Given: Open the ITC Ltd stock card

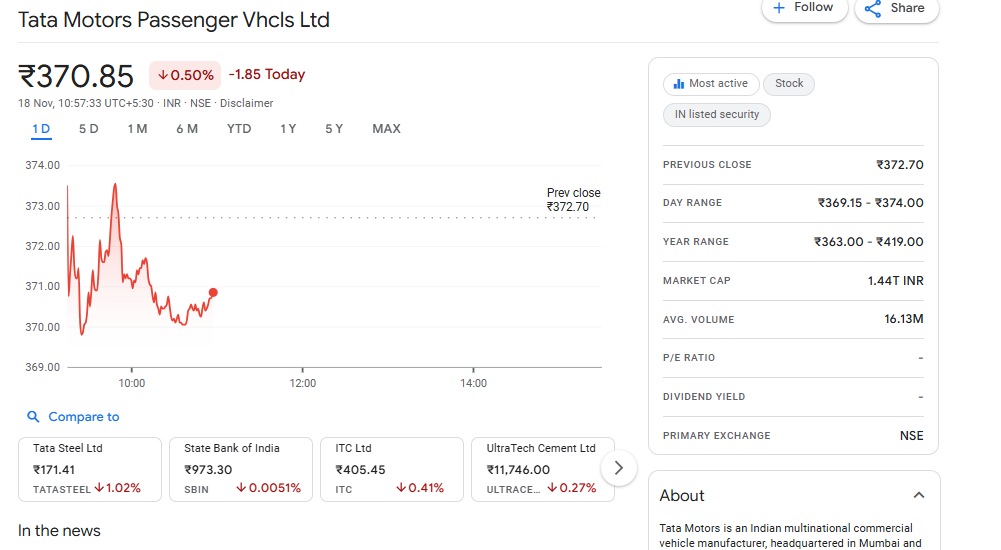Looking at the screenshot, I should (392, 468).
